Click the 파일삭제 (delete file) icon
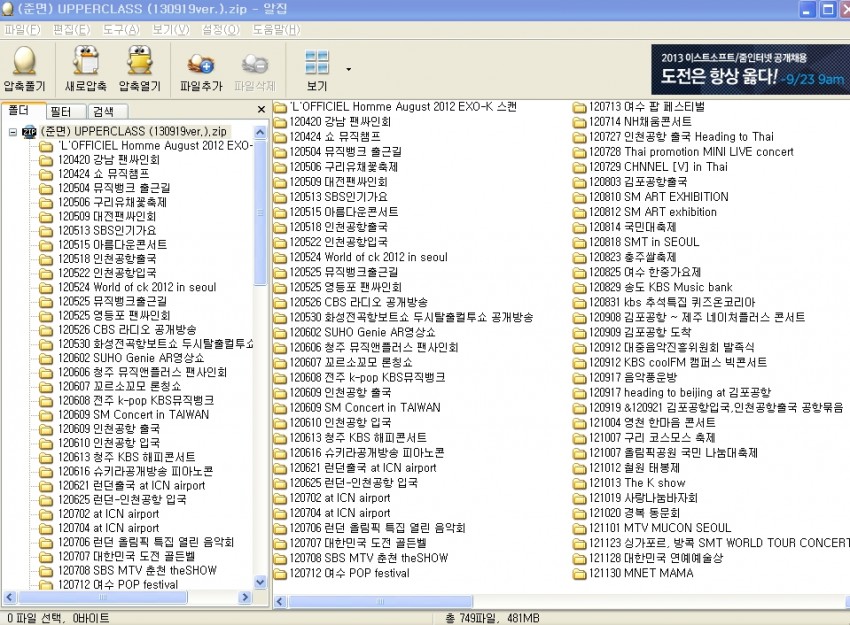Viewport: 850px width, 625px height. tap(255, 63)
